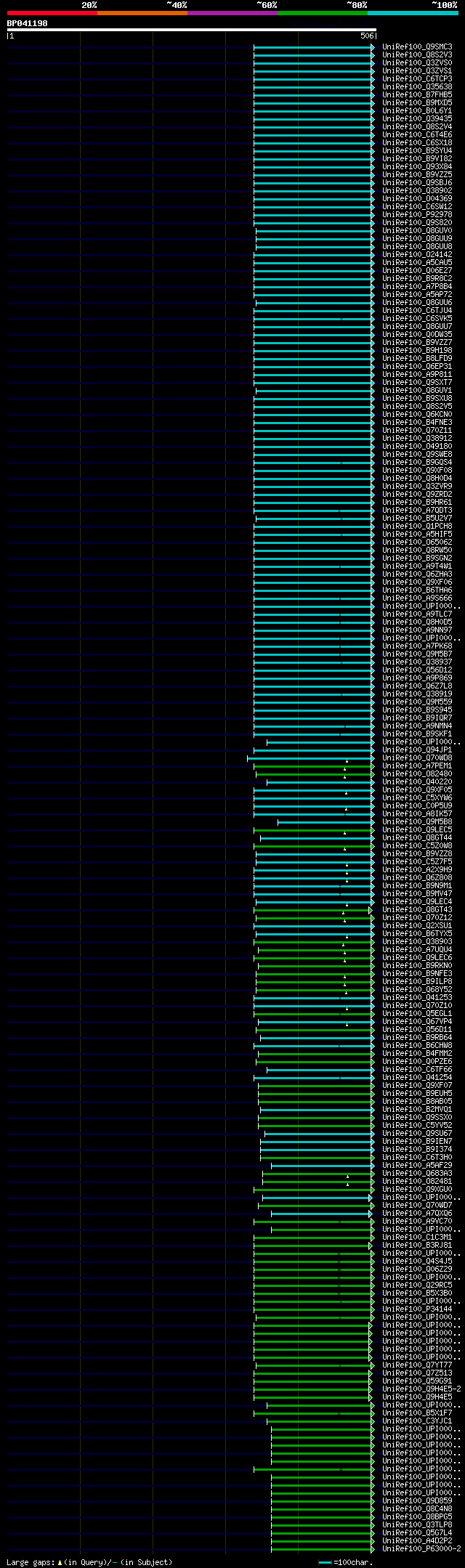Select the UniRef100_P63000-2 label
The width and height of the screenshot is (465, 1568).
point(421,1548)
